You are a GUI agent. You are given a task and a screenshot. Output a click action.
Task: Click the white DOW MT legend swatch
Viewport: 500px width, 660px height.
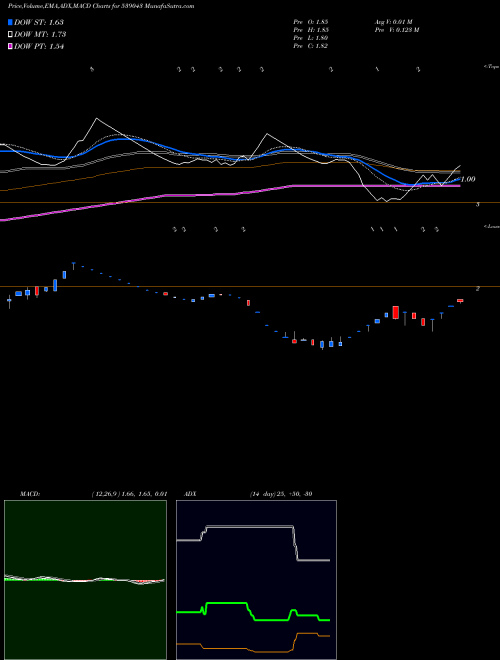(x=10, y=35)
